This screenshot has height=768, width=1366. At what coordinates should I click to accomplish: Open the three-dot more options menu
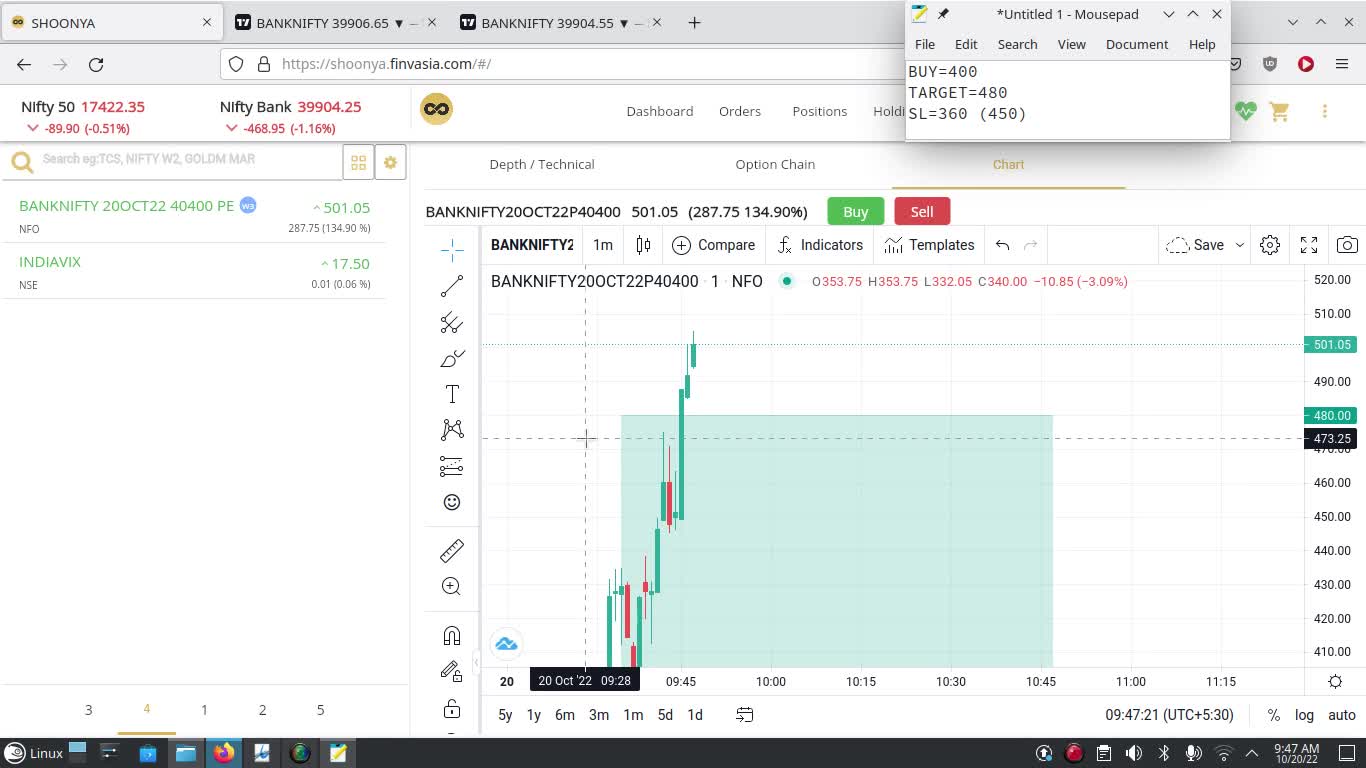pos(1325,111)
